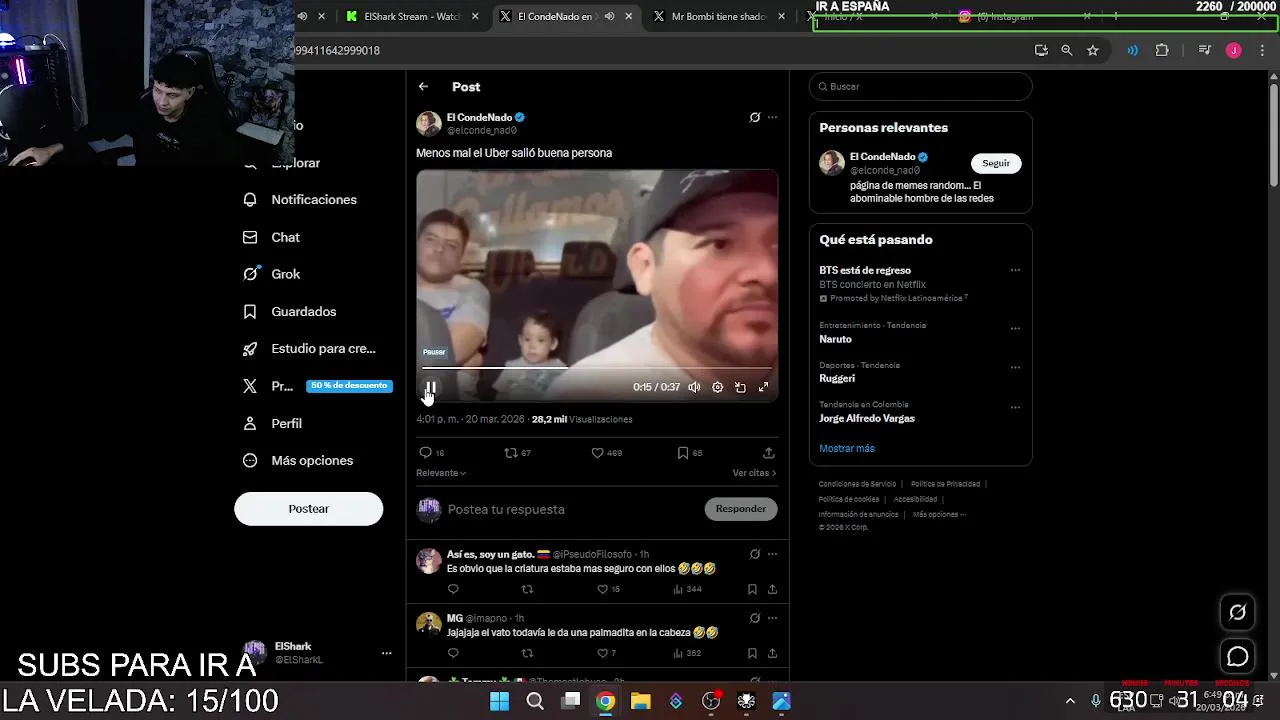Click the Buscar search field

(x=920, y=87)
